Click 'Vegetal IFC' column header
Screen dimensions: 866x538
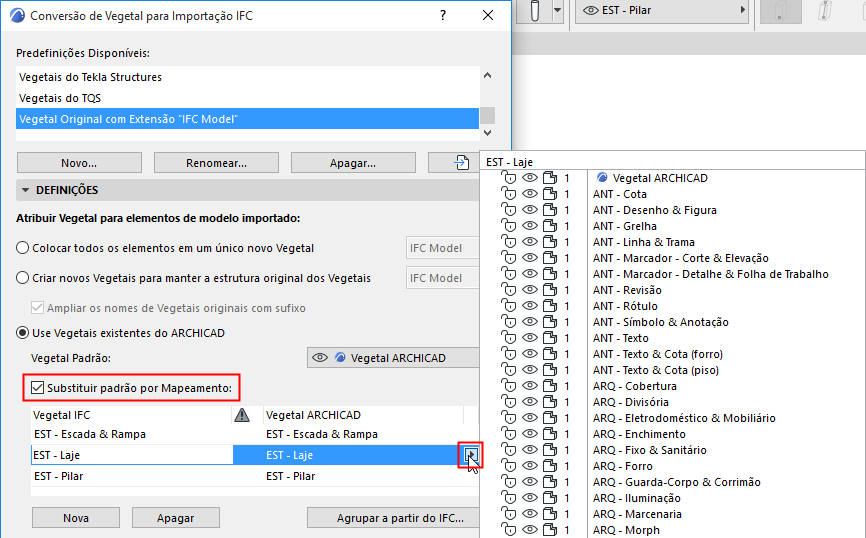pyautogui.click(x=132, y=415)
